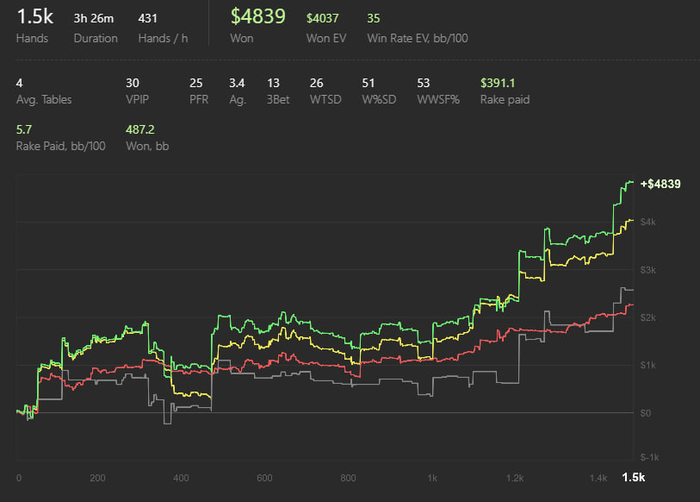Screen dimensions: 700x502
Task: Select the highlighted 1.5k x-axis label
Action: [x=633, y=477]
